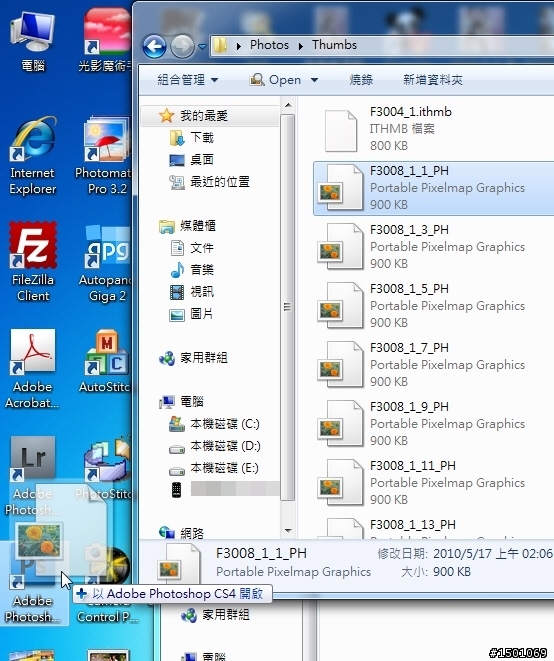Click the blank ITHMB file icon
The height and width of the screenshot is (661, 554).
click(x=341, y=130)
